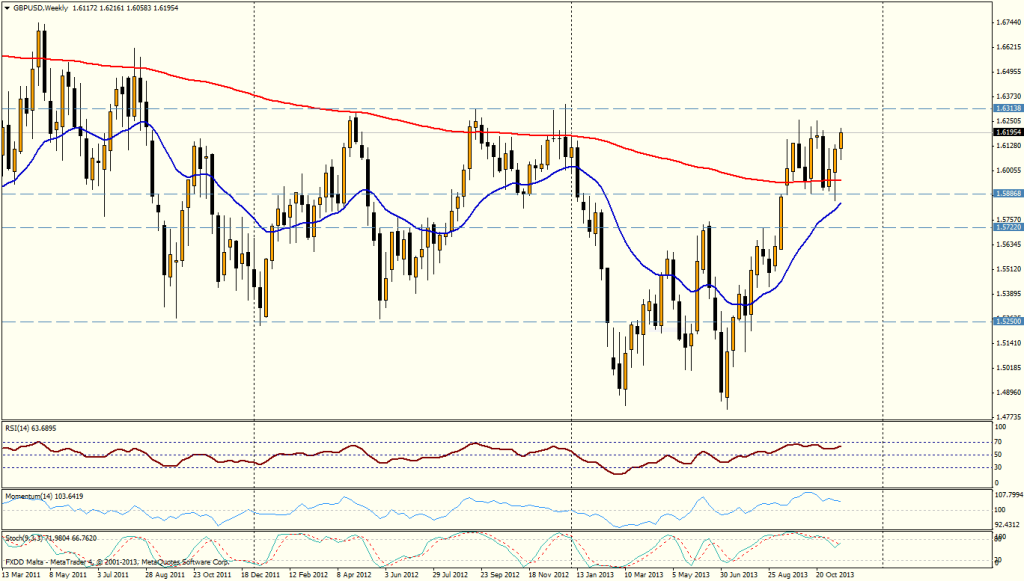Click the 25 Aug 2013 date label
Viewport: 1024px width, 581px height.
tap(788, 576)
